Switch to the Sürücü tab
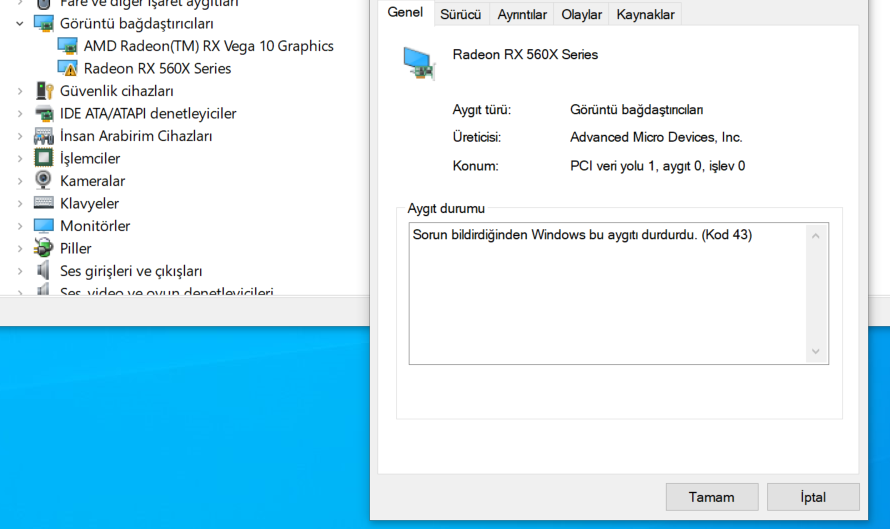 pyautogui.click(x=460, y=15)
